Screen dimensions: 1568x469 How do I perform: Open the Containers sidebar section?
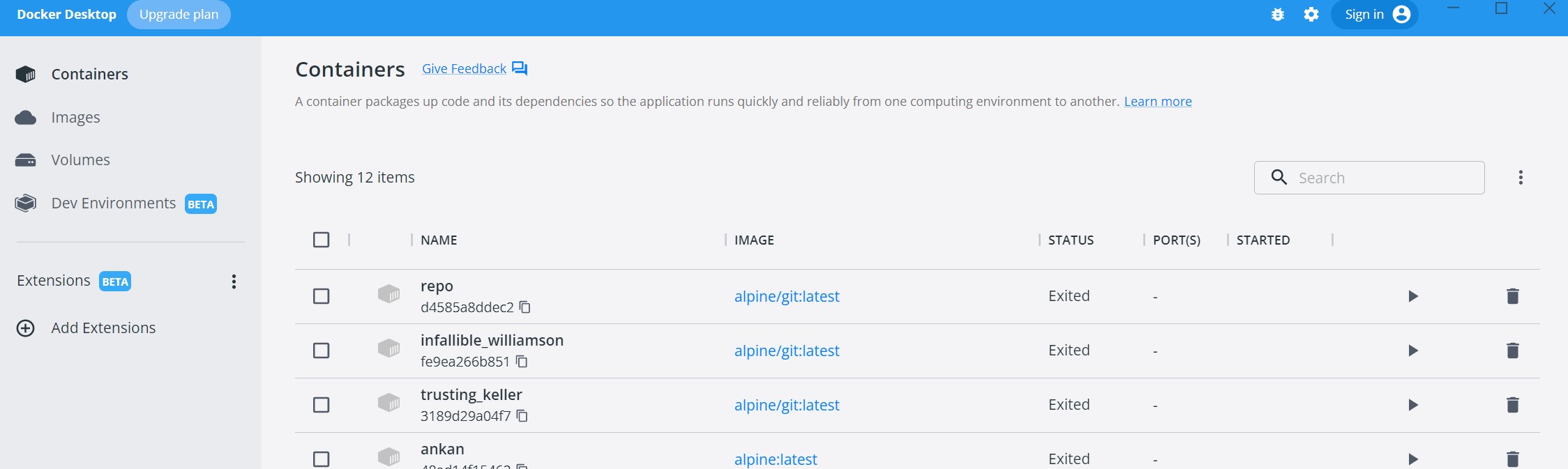(89, 74)
